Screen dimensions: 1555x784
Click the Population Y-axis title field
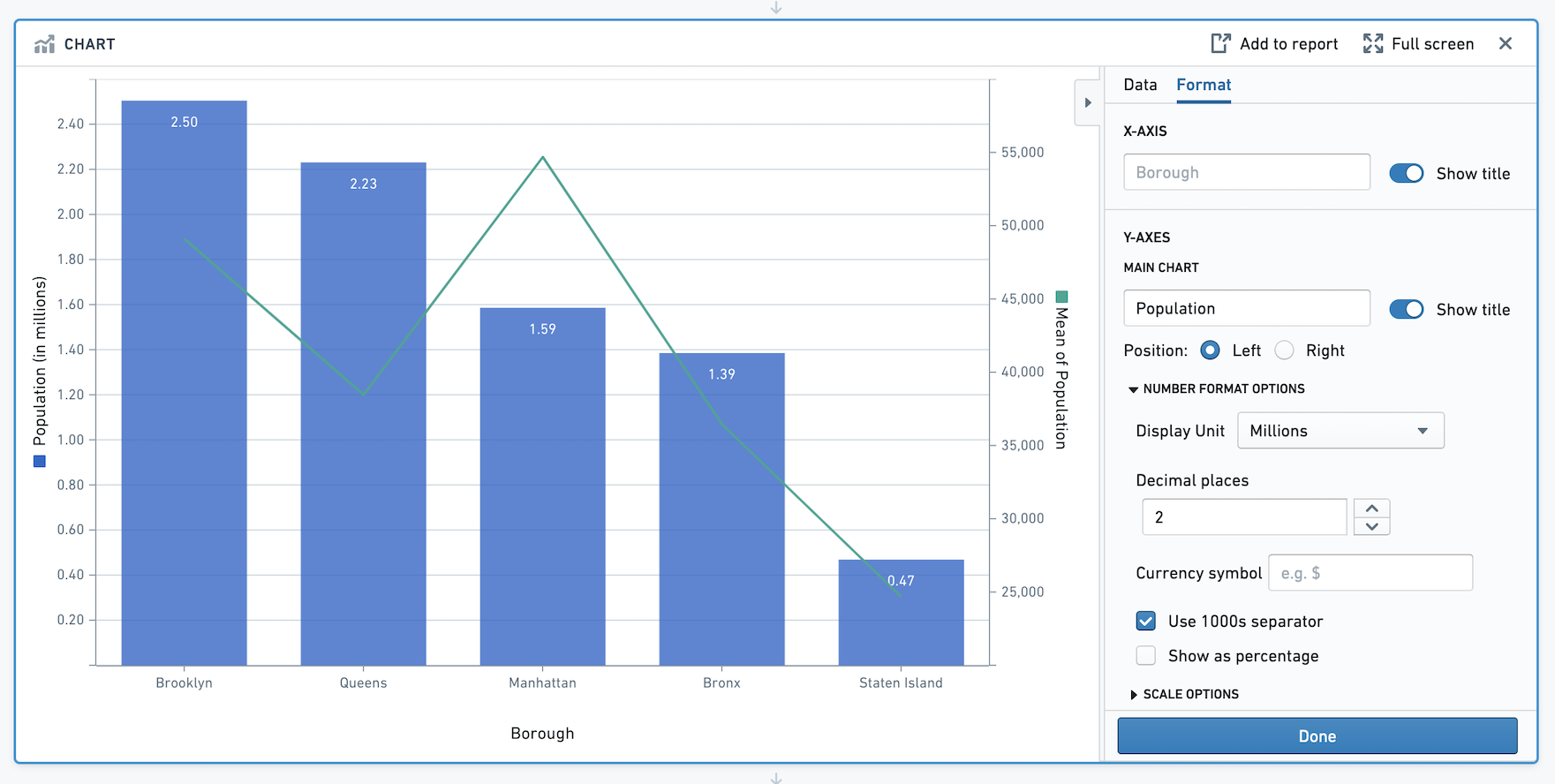coord(1247,308)
